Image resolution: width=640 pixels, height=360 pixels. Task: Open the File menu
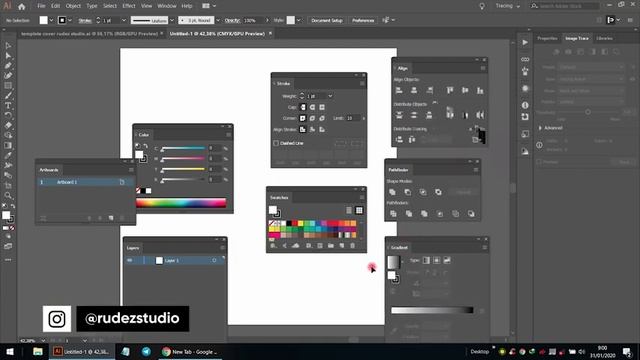click(41, 6)
